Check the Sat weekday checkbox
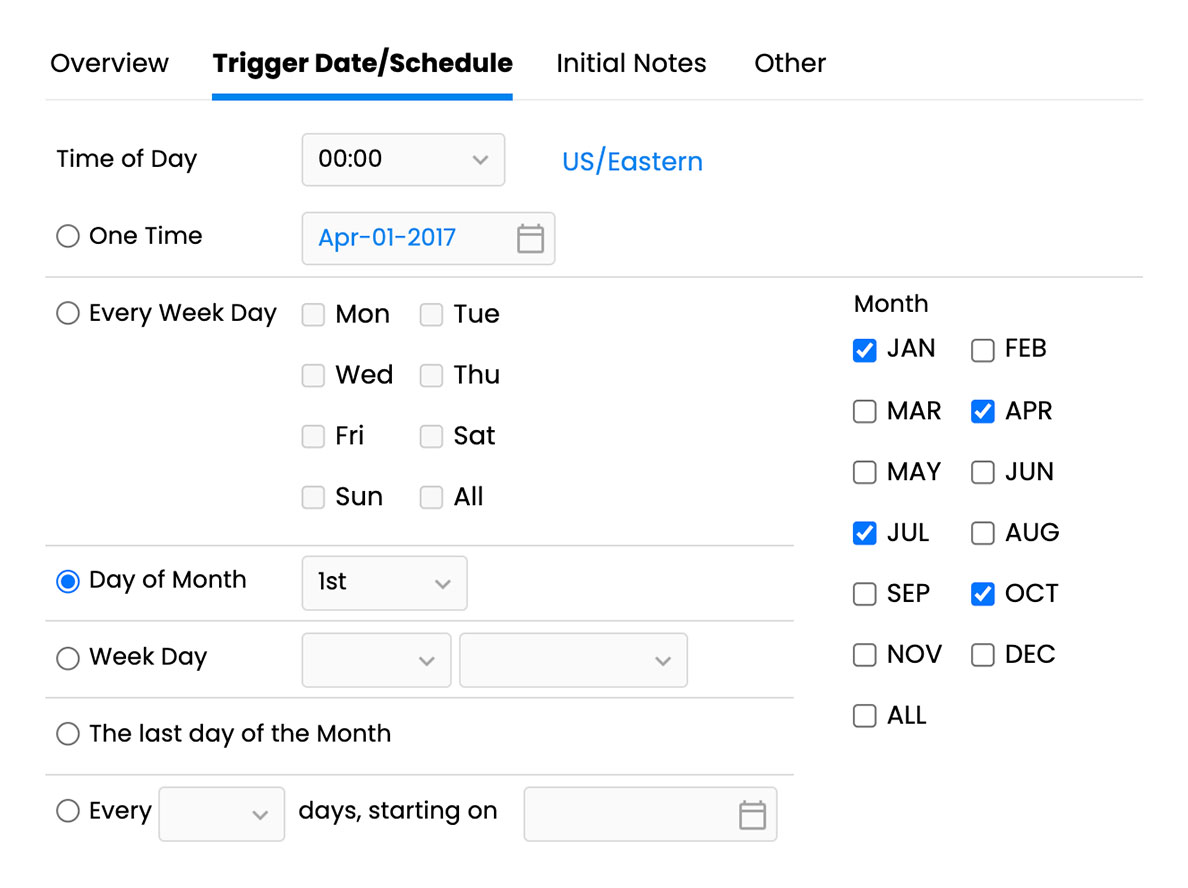Image resolution: width=1188 pixels, height=888 pixels. click(431, 436)
